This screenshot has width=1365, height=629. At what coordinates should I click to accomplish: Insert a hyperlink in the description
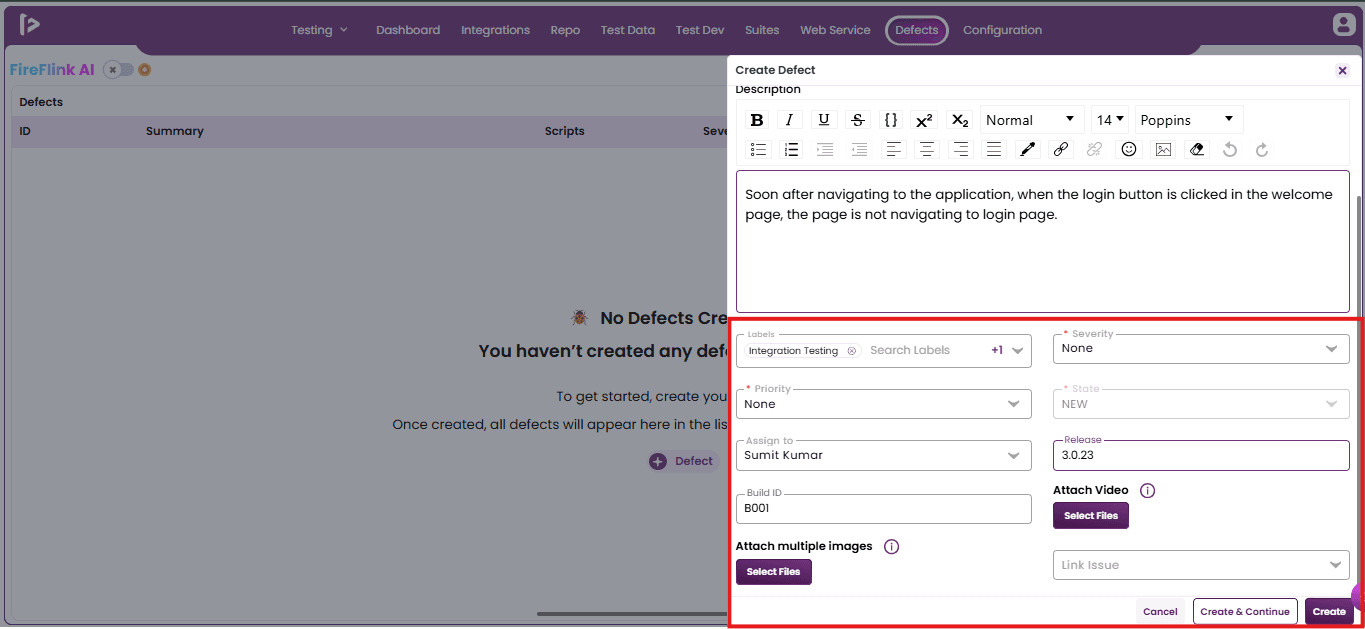pyautogui.click(x=1061, y=149)
